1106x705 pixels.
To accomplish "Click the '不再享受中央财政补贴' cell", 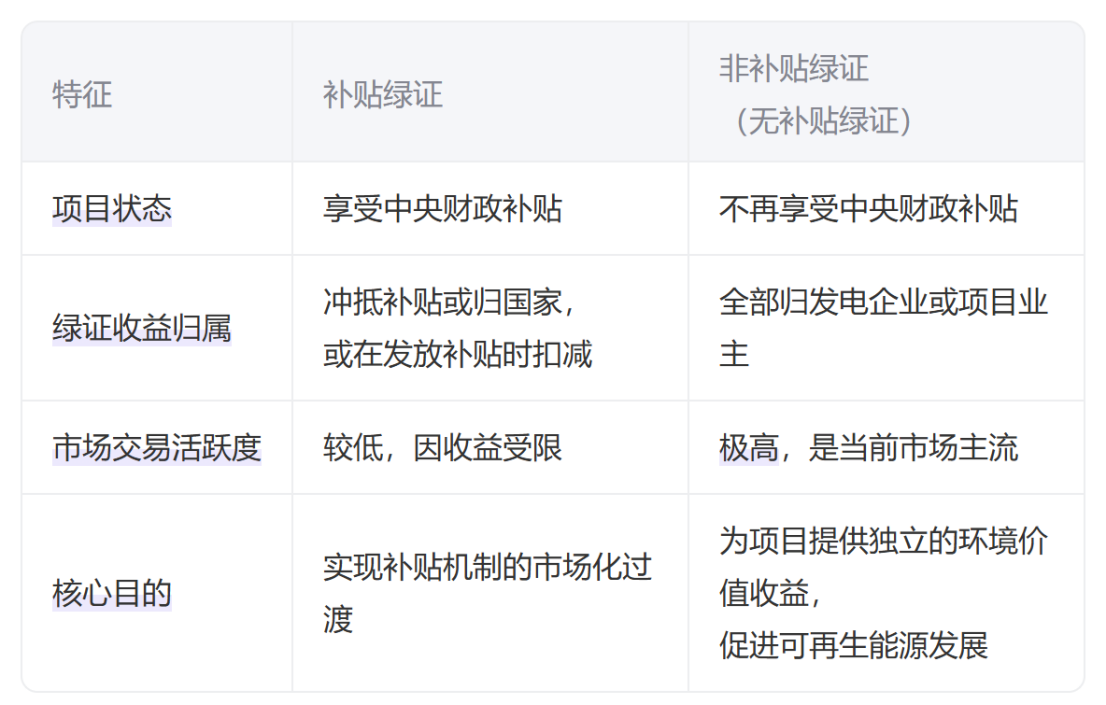I will [x=868, y=209].
